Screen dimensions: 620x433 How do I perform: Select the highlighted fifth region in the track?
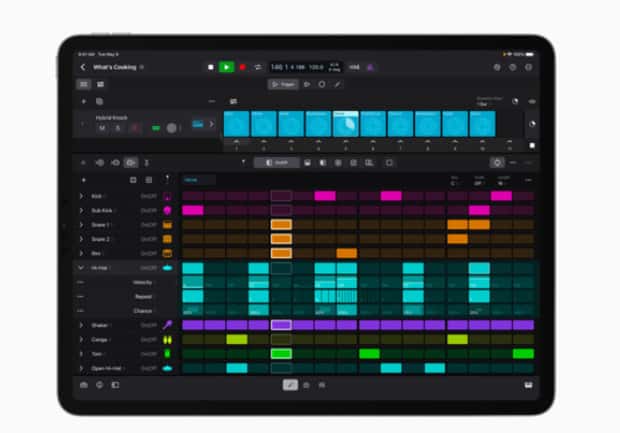point(346,124)
